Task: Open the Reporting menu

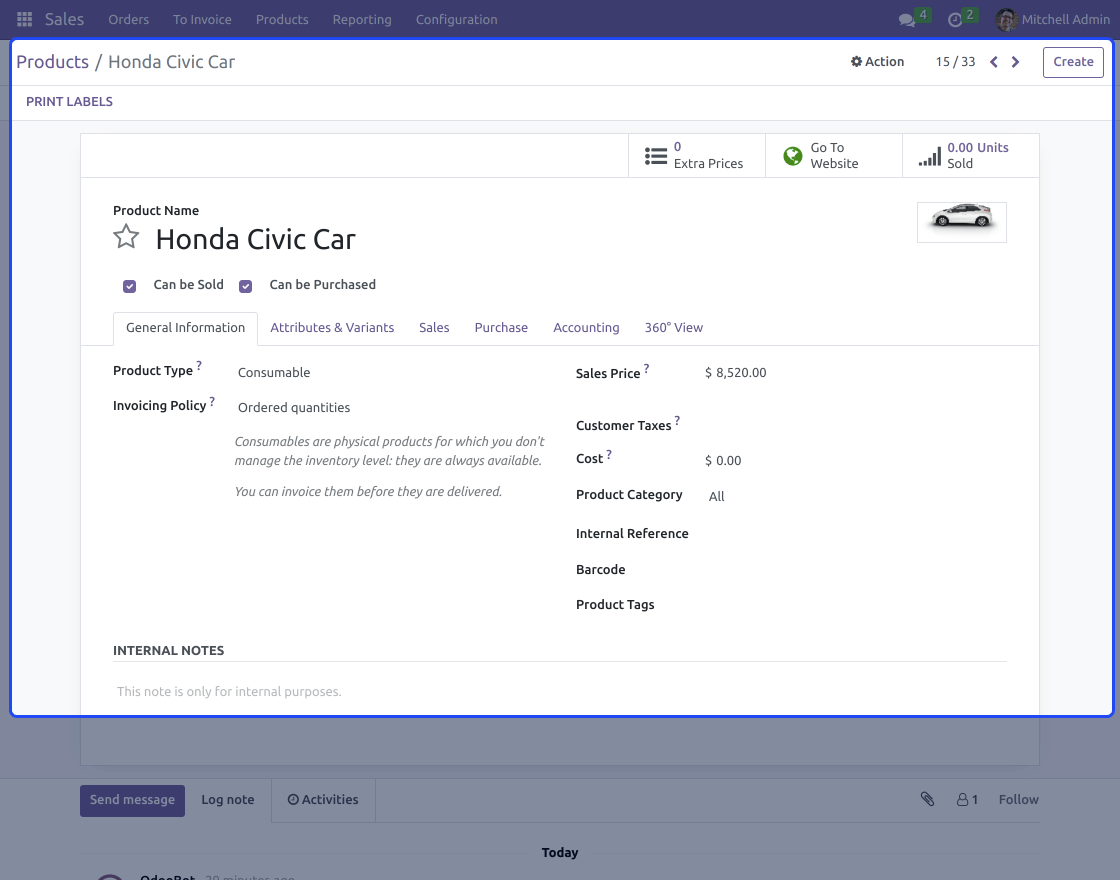Action: [x=362, y=19]
